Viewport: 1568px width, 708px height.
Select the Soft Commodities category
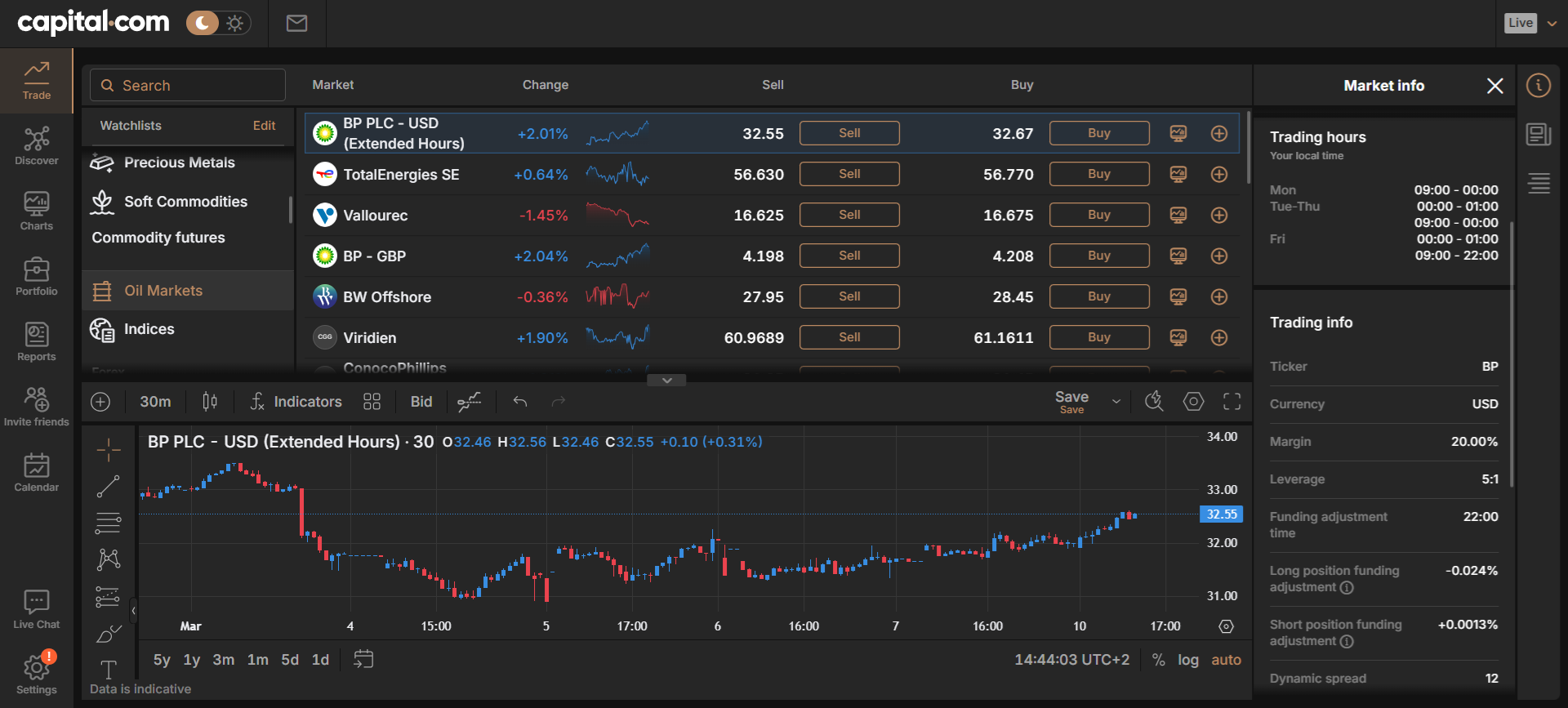point(185,202)
